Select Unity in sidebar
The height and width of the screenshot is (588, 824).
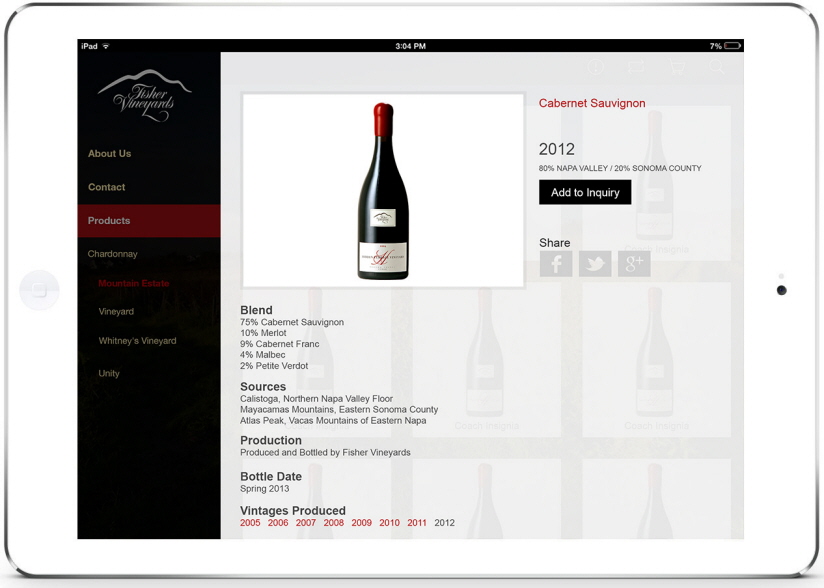[x=109, y=373]
